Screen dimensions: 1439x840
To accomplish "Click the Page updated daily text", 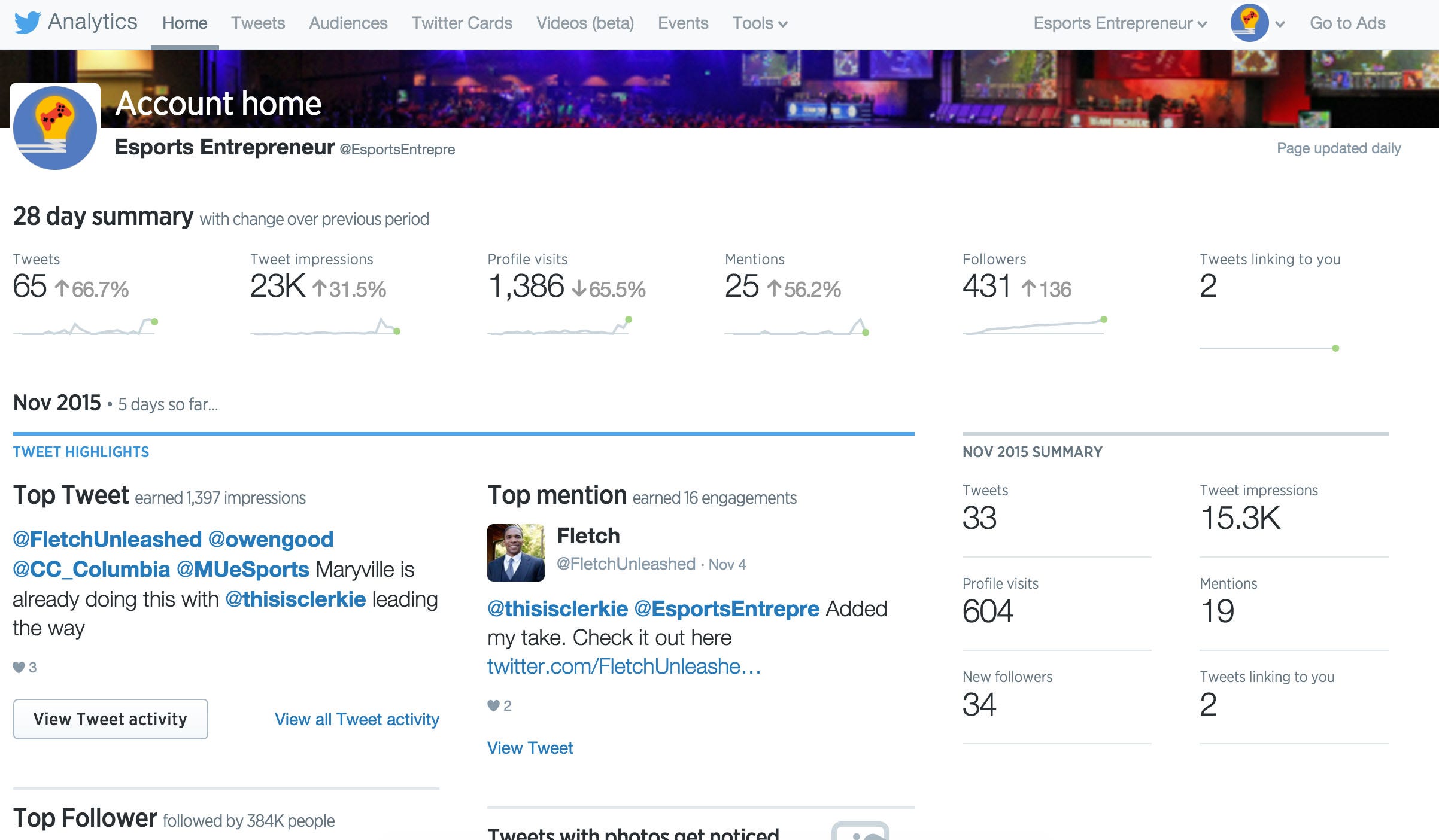I will click(x=1338, y=148).
